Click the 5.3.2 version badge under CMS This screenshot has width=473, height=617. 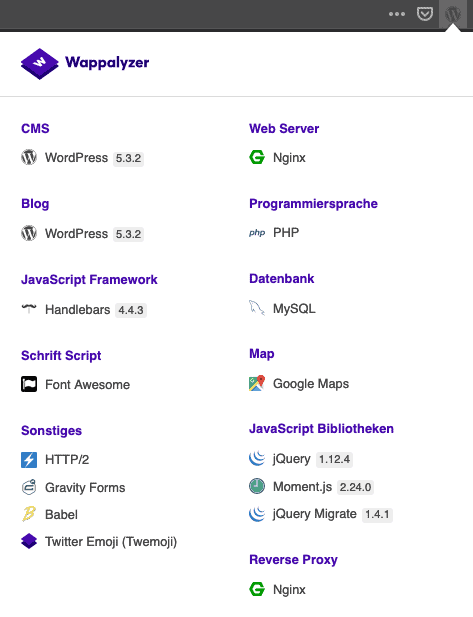[128, 159]
